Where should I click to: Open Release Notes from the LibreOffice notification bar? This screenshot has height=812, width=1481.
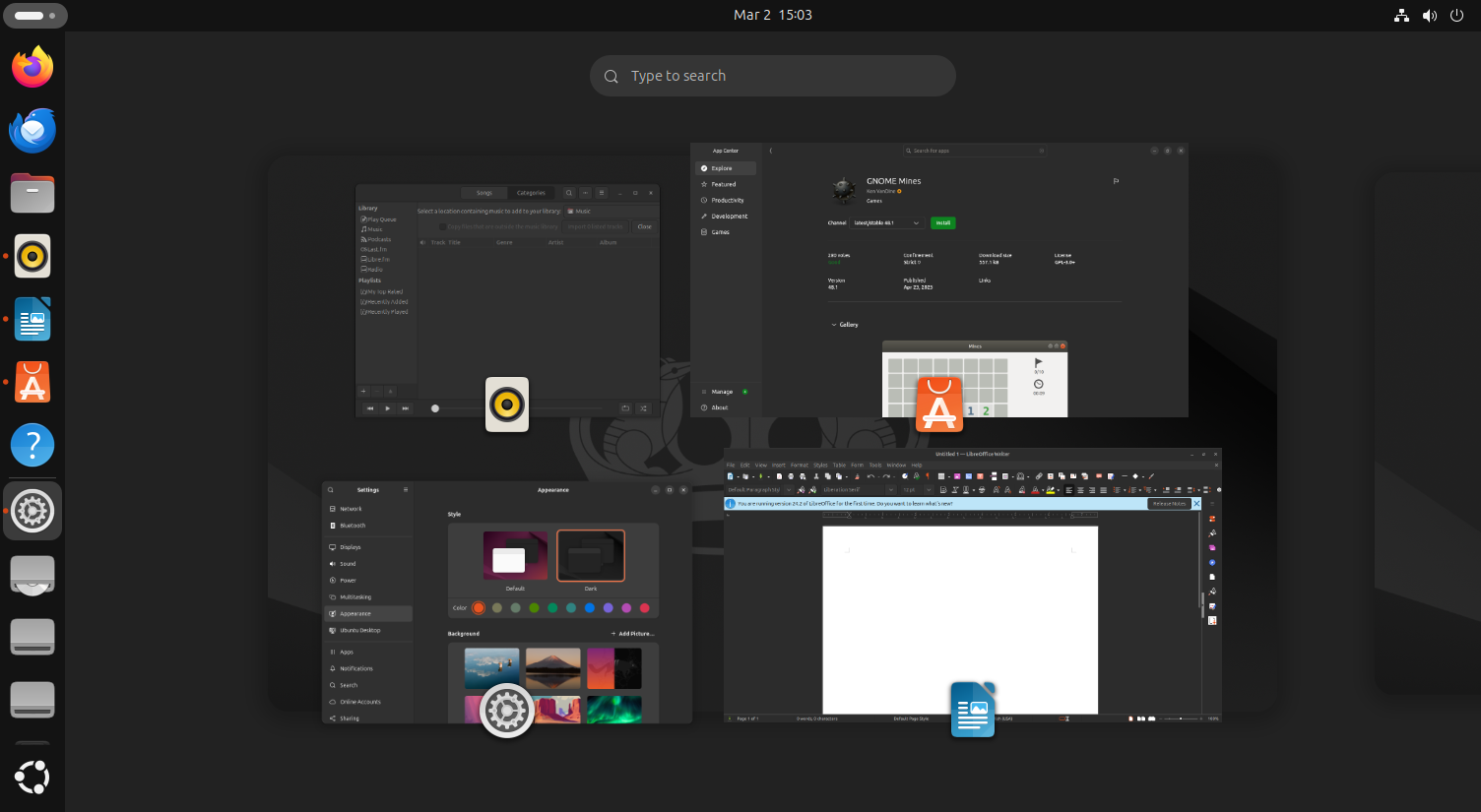[x=1171, y=503]
